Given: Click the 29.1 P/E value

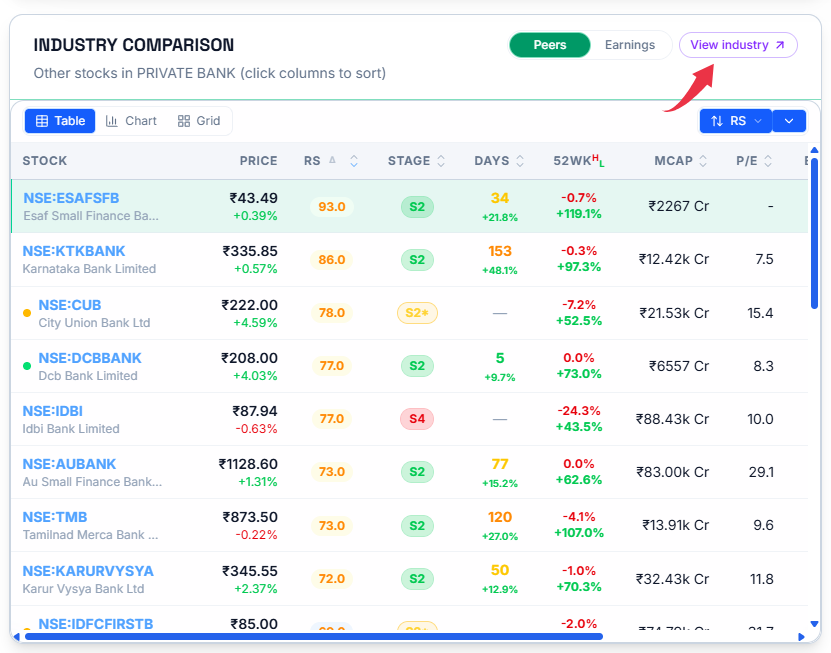Looking at the screenshot, I should click(761, 472).
